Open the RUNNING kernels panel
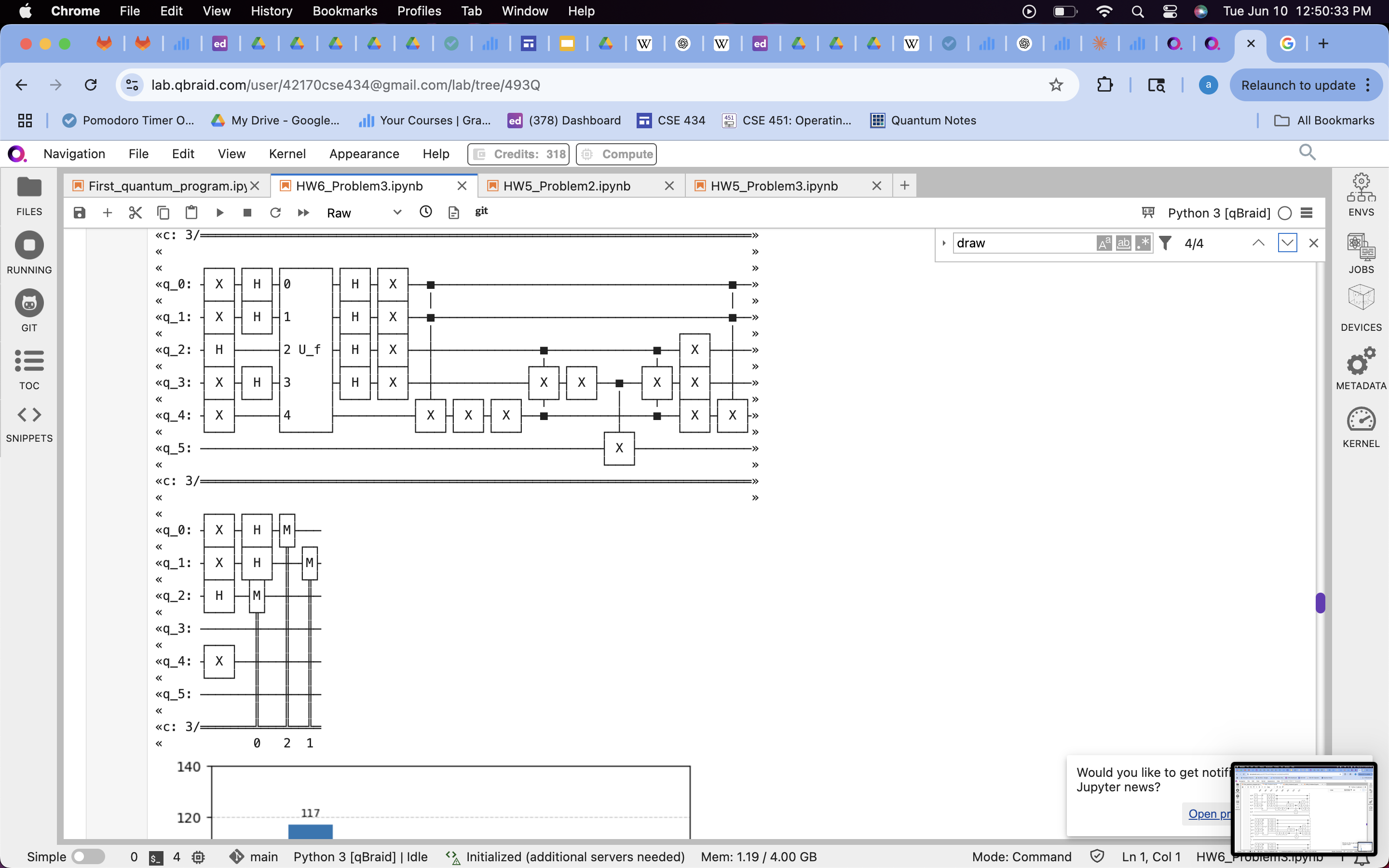This screenshot has width=1389, height=868. point(29,254)
